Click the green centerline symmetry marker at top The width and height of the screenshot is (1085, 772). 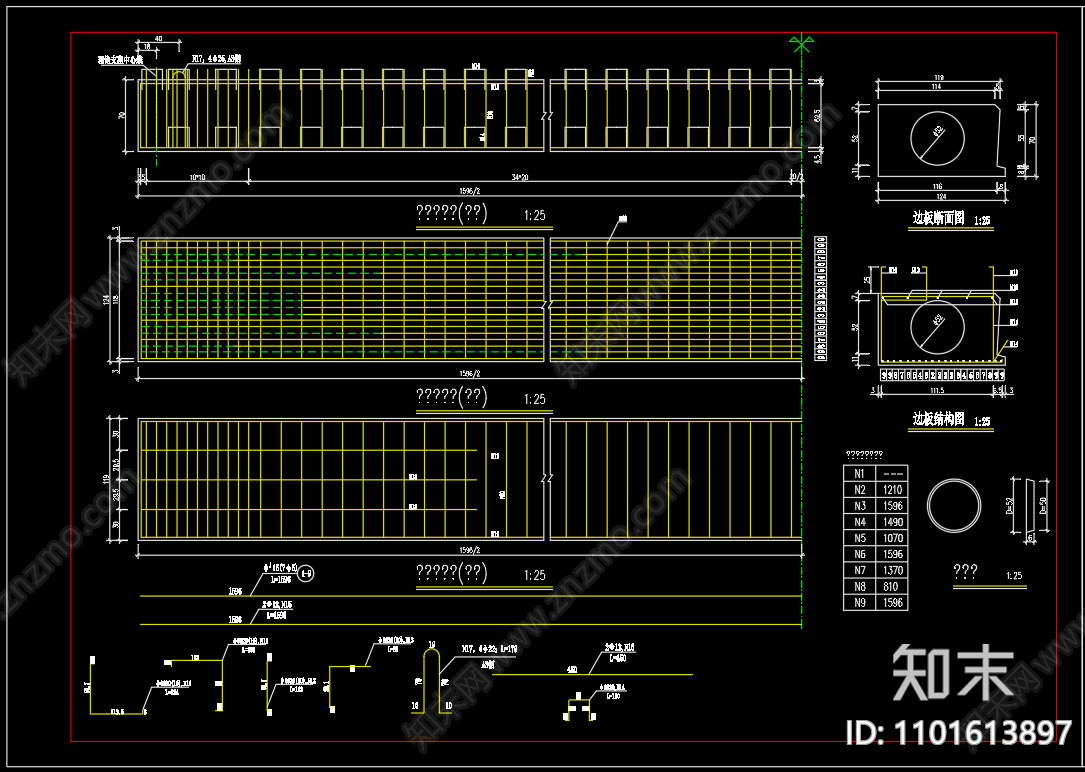pos(801,44)
